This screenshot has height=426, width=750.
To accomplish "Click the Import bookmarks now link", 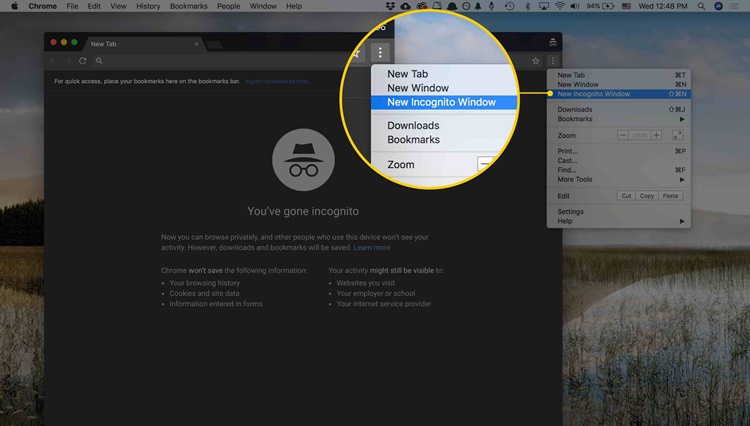I will click(x=277, y=81).
